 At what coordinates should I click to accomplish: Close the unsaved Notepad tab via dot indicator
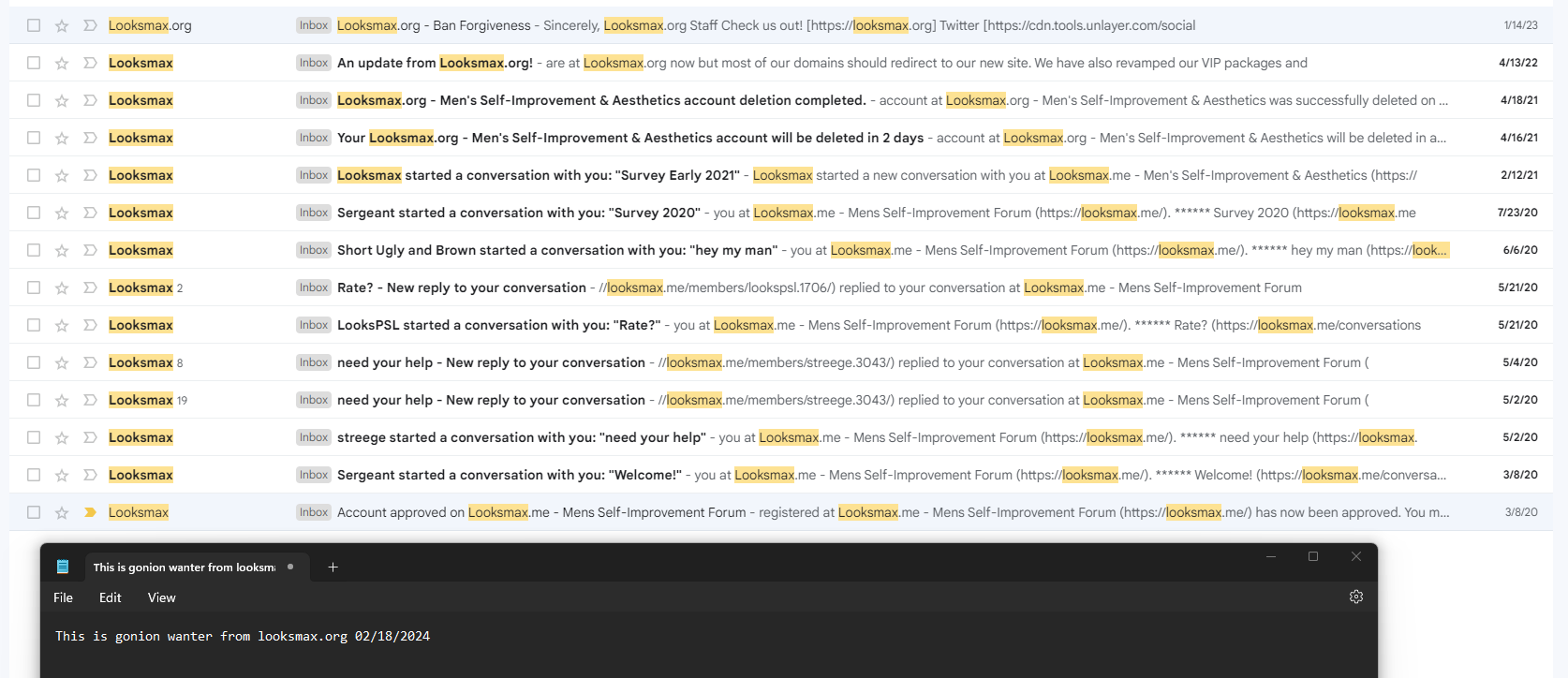pyautogui.click(x=290, y=567)
